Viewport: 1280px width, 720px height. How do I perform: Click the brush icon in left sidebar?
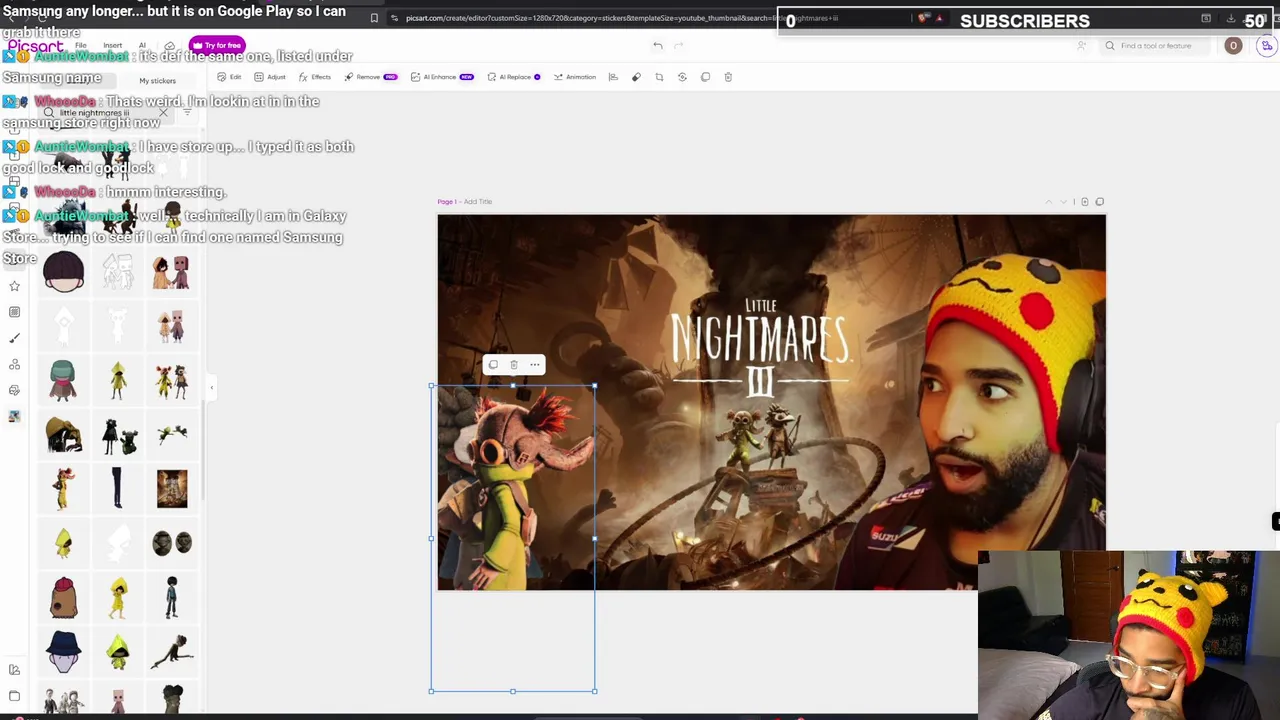(x=14, y=338)
